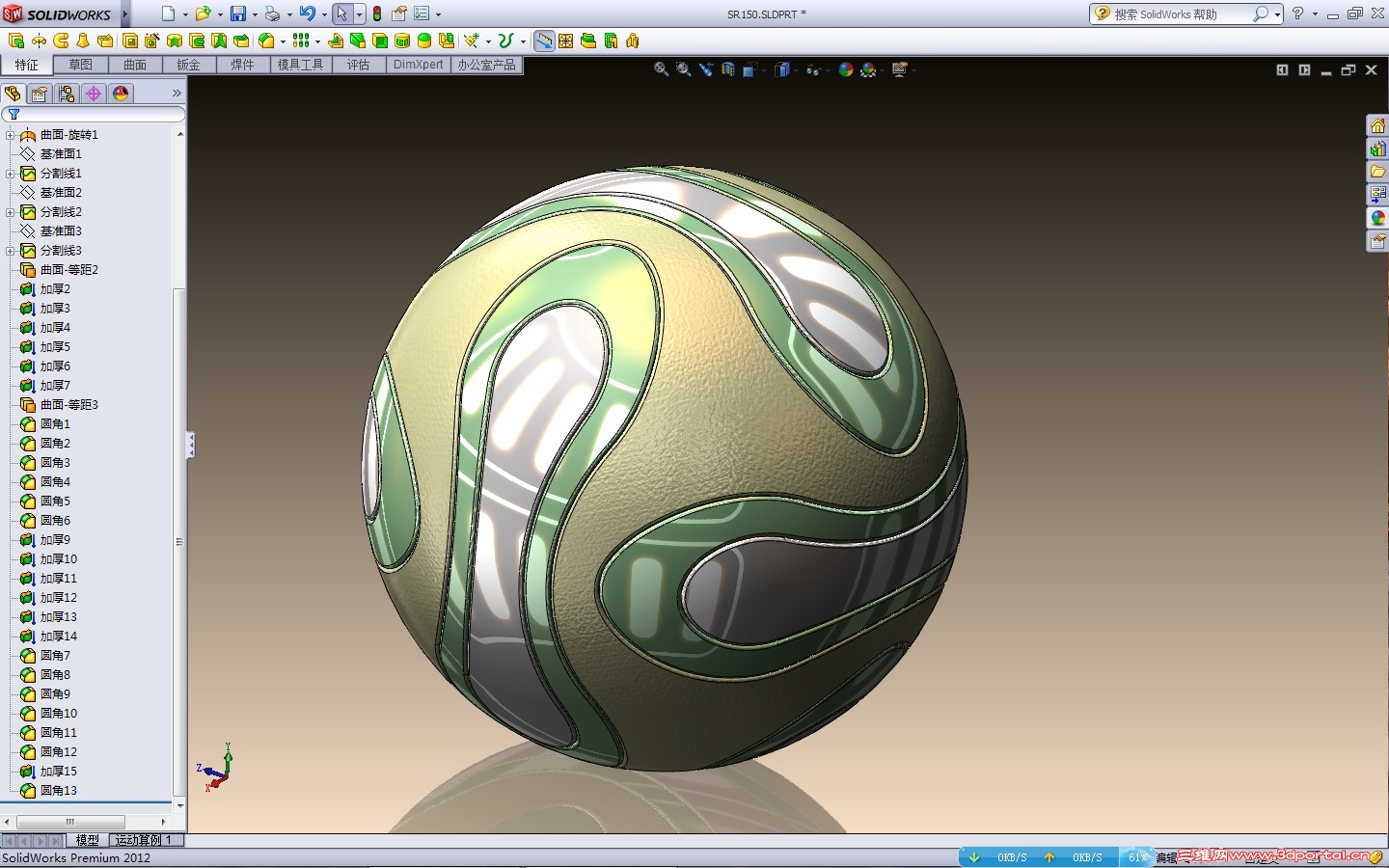Click the Linear Pattern icon
Screen dimensions: 1389x868
click(301, 41)
